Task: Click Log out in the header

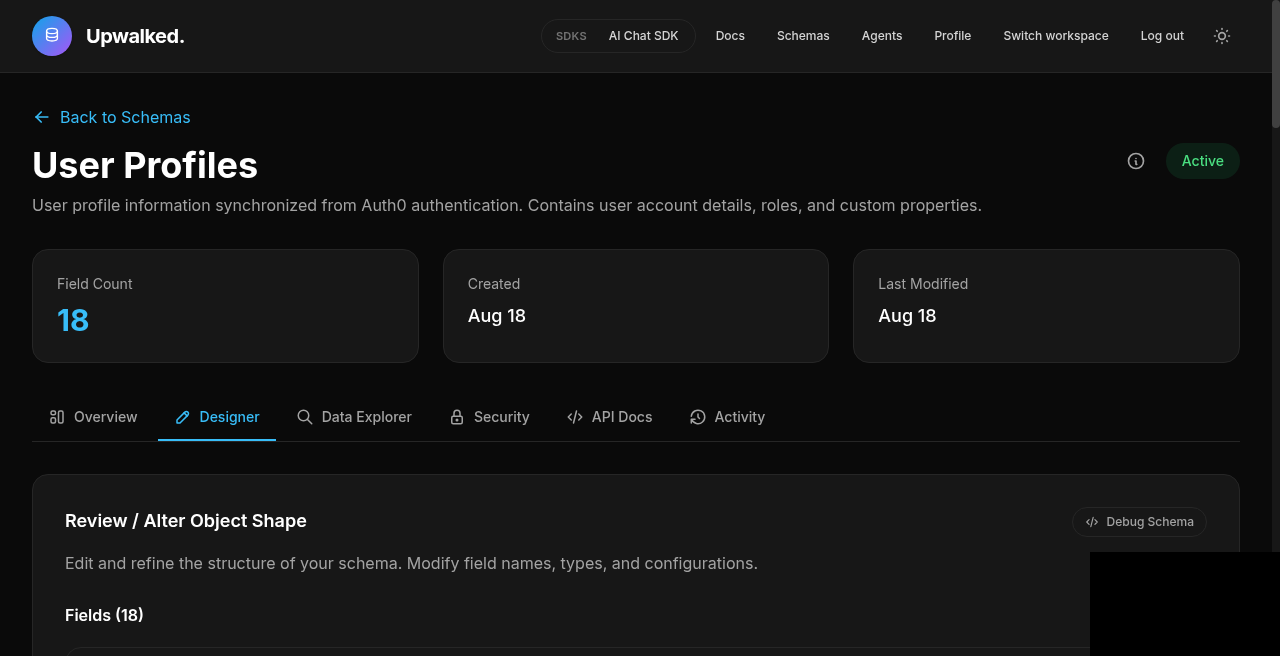Action: (1162, 36)
